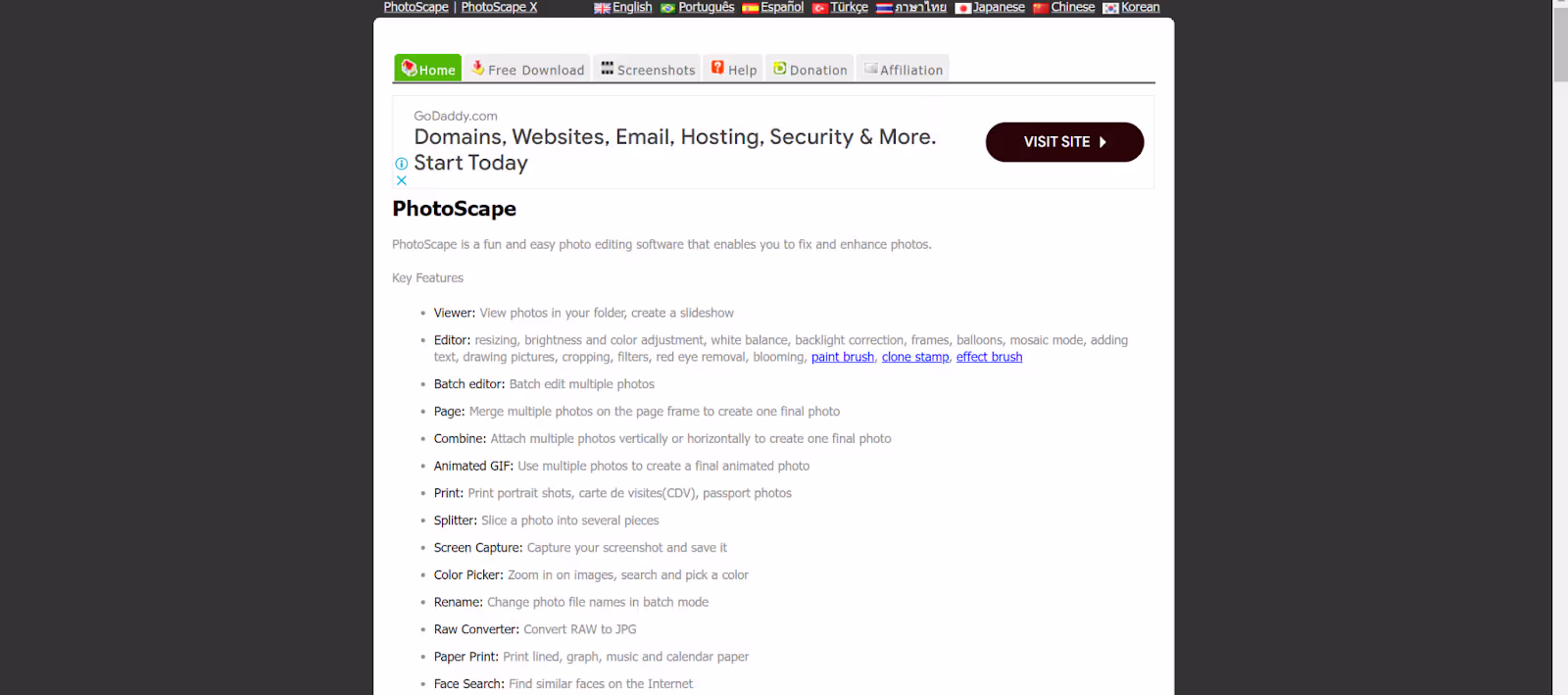Click the VISIT SITE button
The height and width of the screenshot is (695, 1568).
1064,142
